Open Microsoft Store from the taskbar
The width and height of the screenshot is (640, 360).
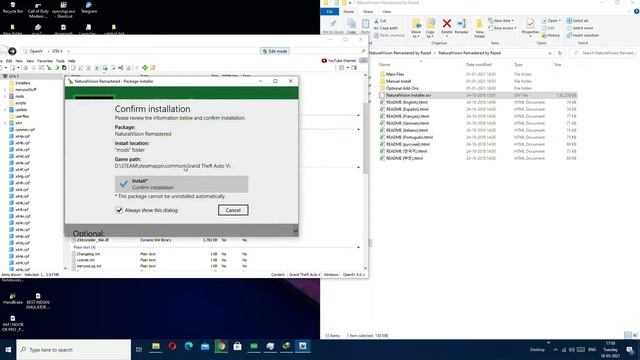pyautogui.click(x=238, y=347)
